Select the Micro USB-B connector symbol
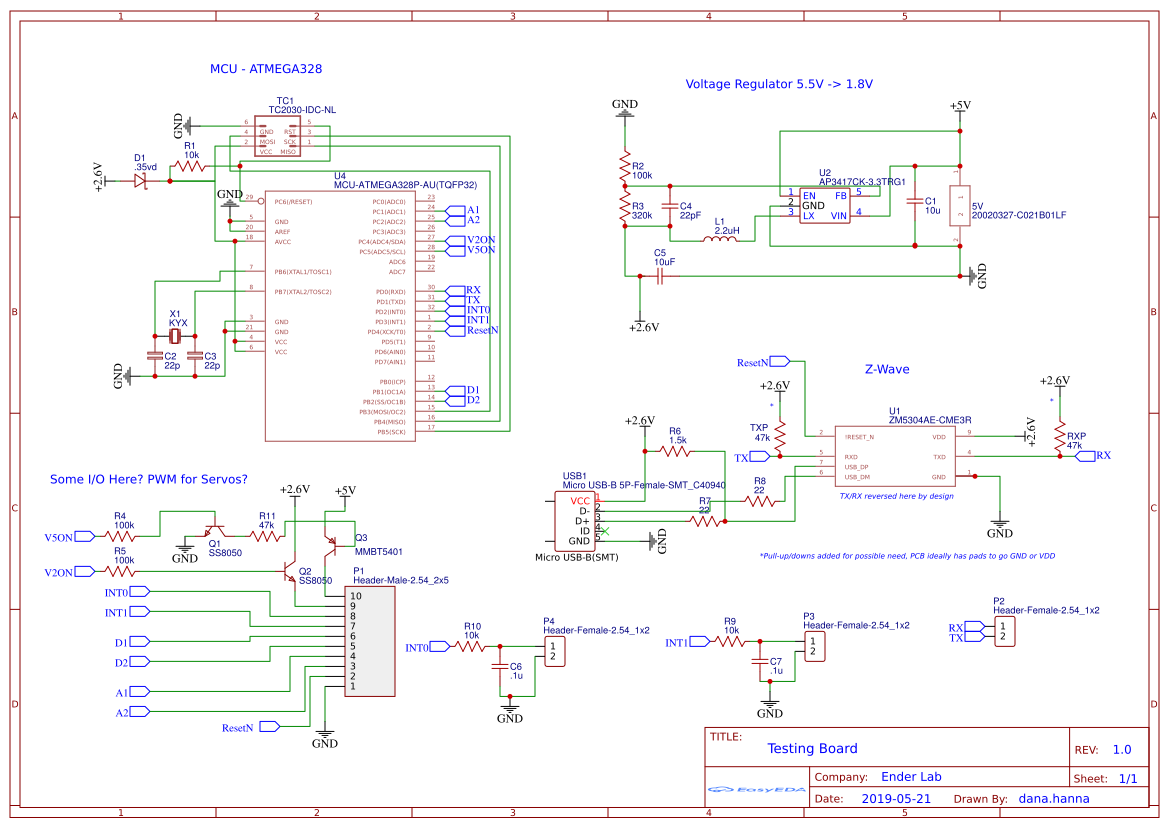Image resolution: width=1169 pixels, height=828 pixels. coord(575,520)
